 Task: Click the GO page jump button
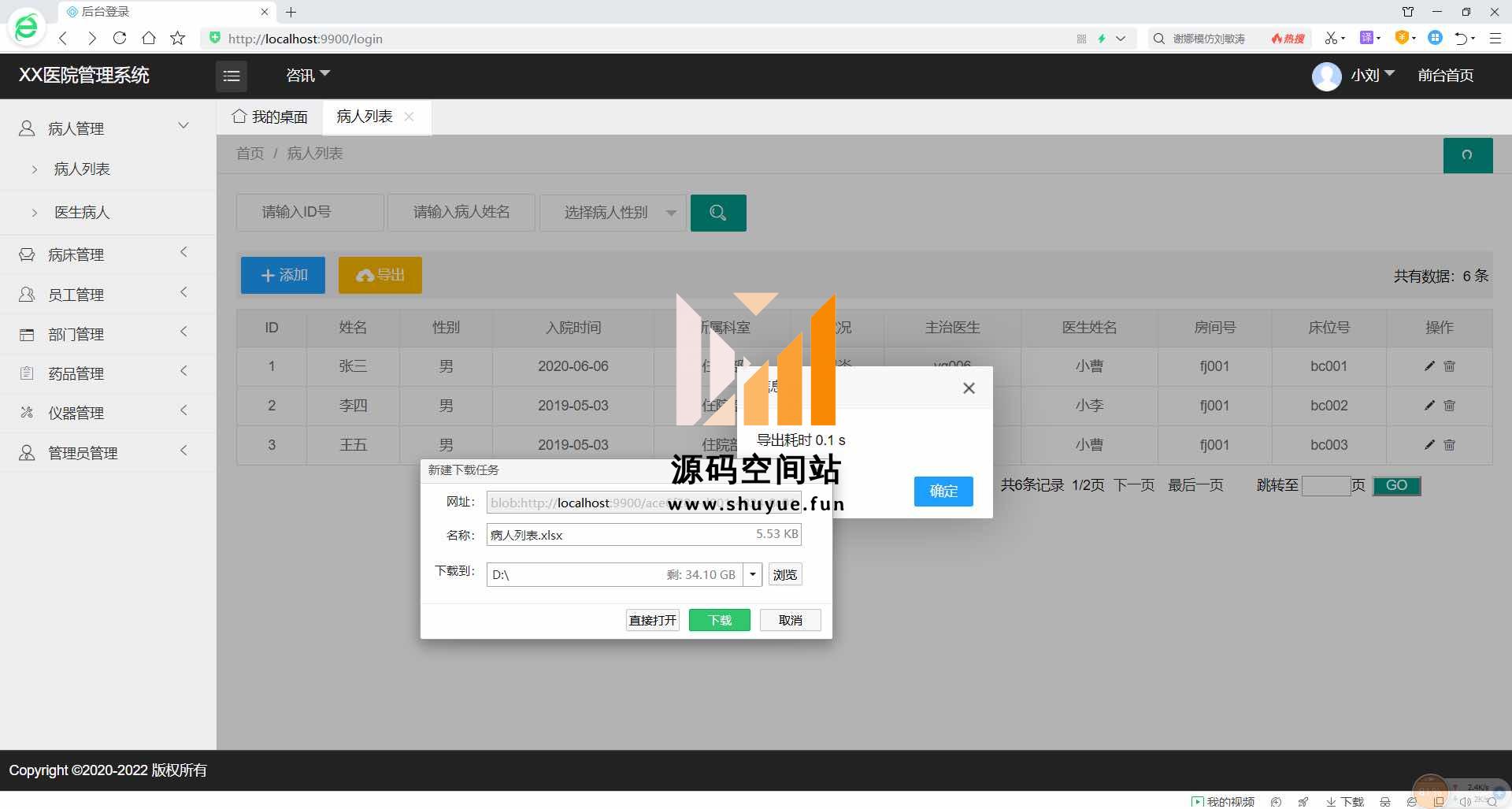pos(1397,485)
